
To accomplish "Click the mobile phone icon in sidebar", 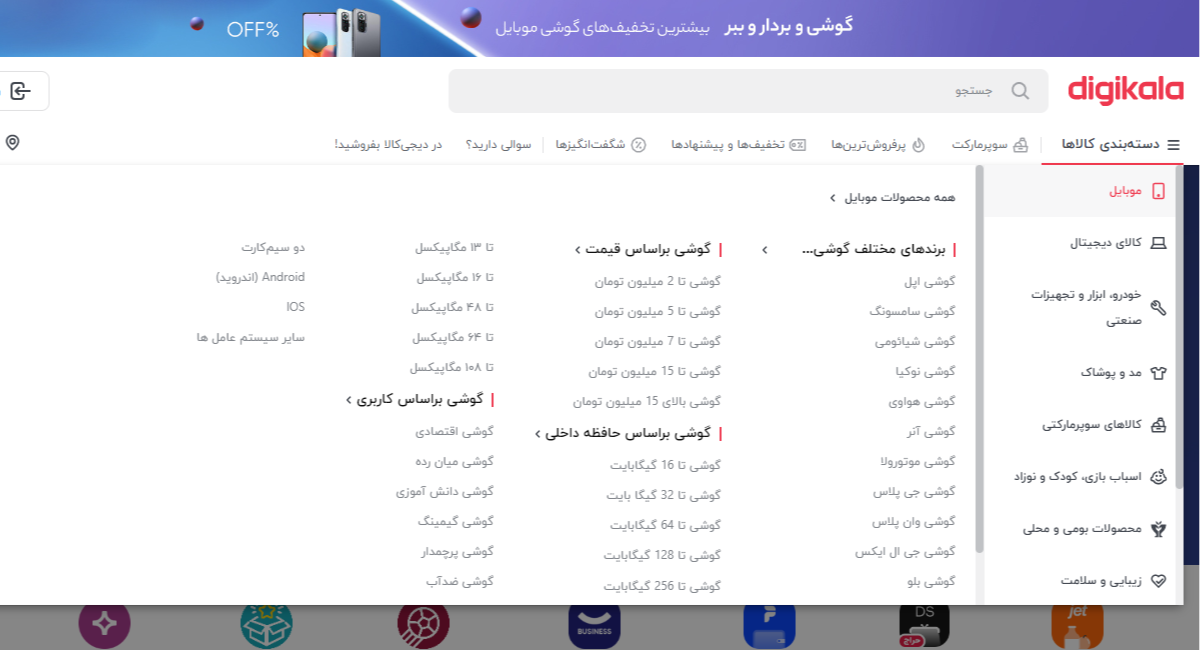I will coord(1159,191).
